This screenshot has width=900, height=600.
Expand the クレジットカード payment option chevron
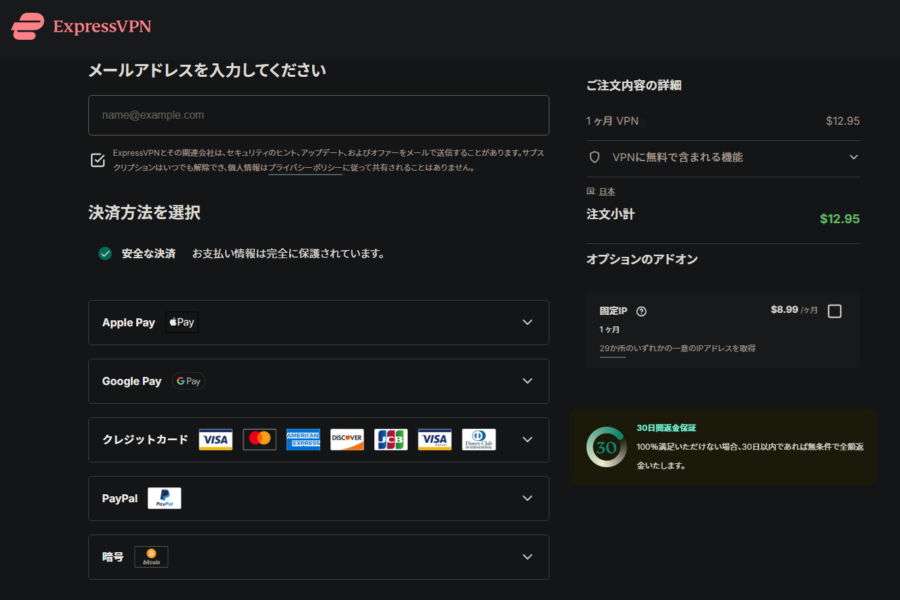527,440
